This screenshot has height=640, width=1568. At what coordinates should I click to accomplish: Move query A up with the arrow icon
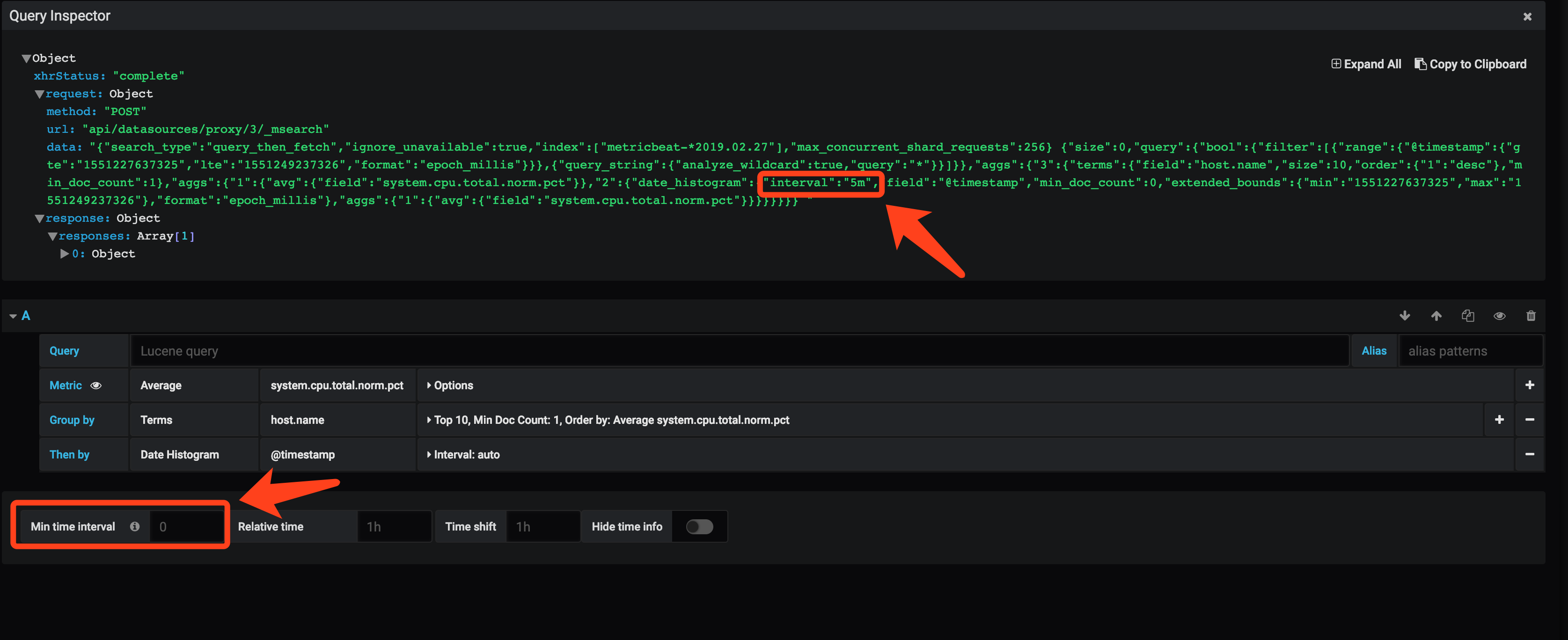[x=1436, y=316]
